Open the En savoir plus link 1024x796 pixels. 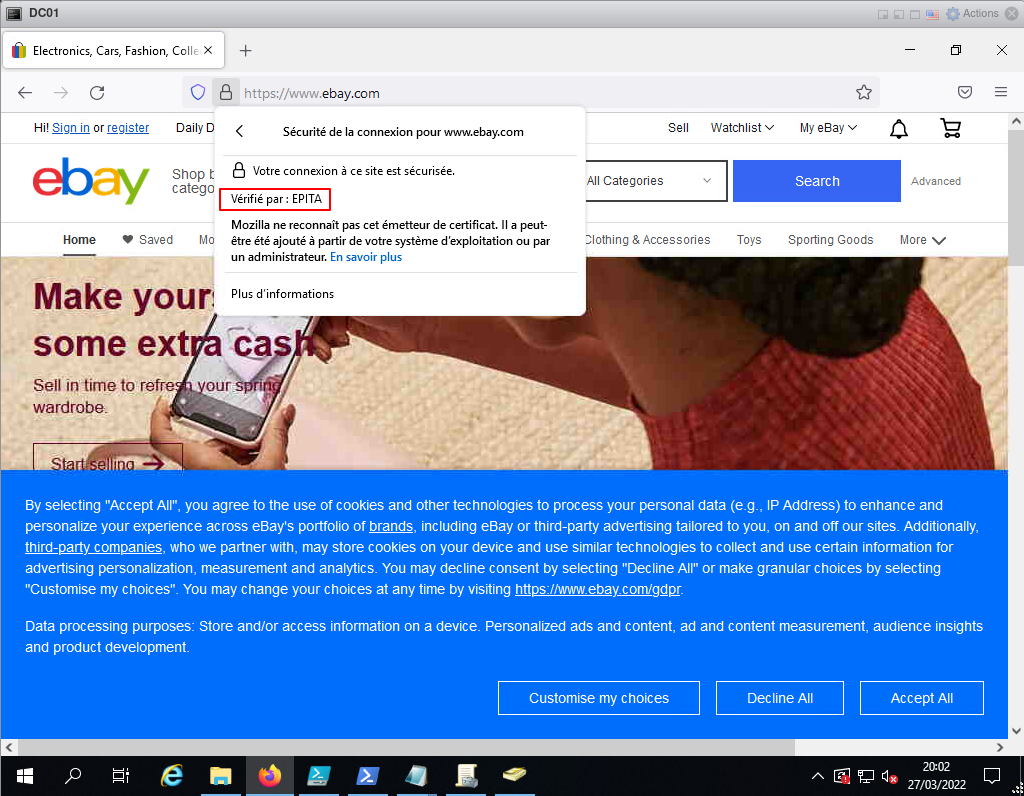tap(366, 257)
